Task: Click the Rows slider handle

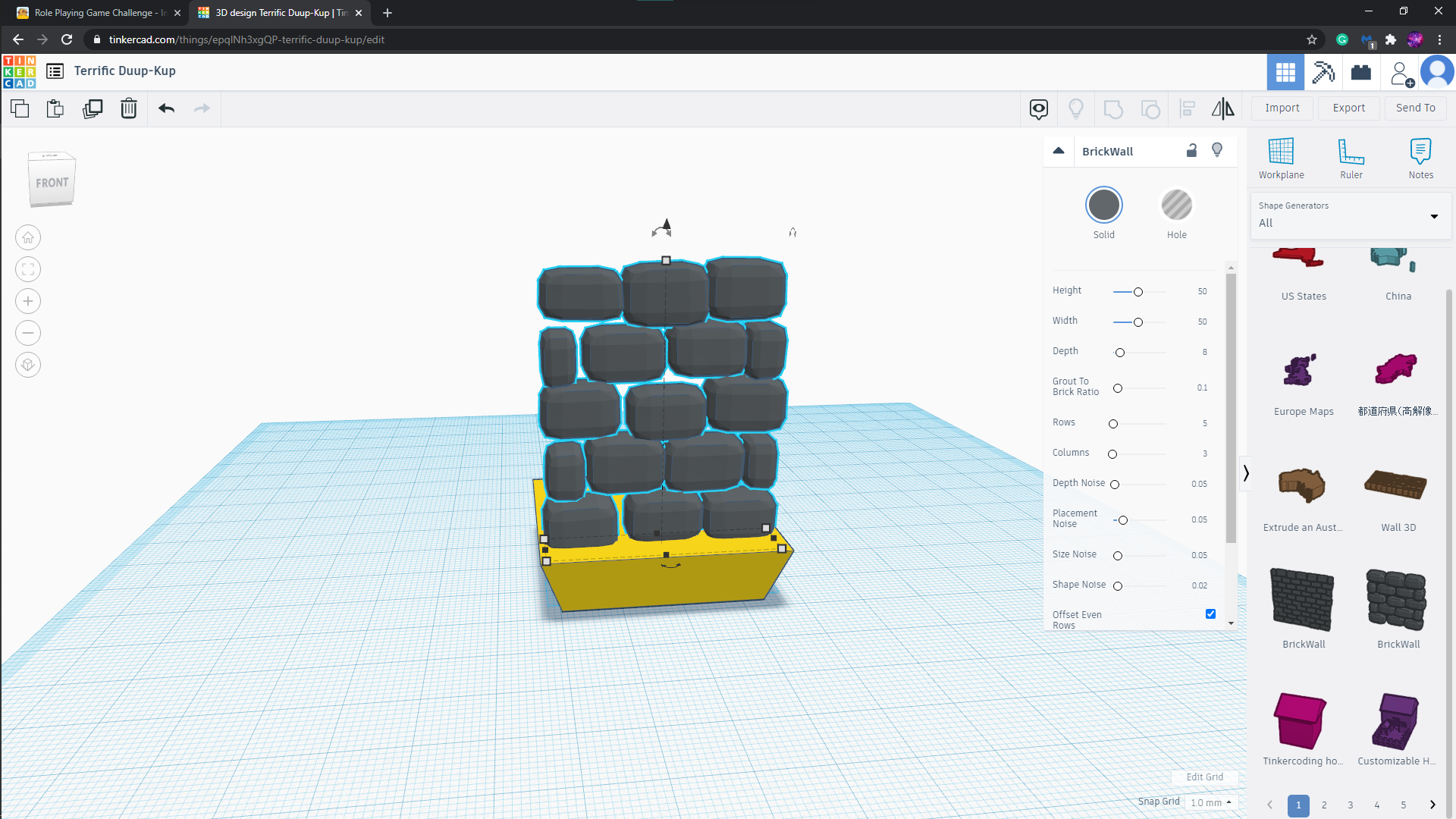Action: pos(1113,424)
